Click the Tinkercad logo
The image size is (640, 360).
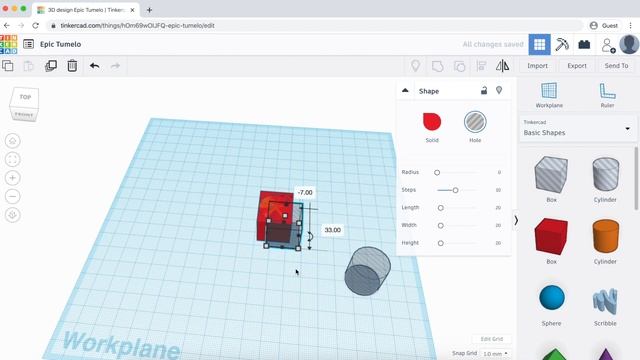pyautogui.click(x=8, y=44)
